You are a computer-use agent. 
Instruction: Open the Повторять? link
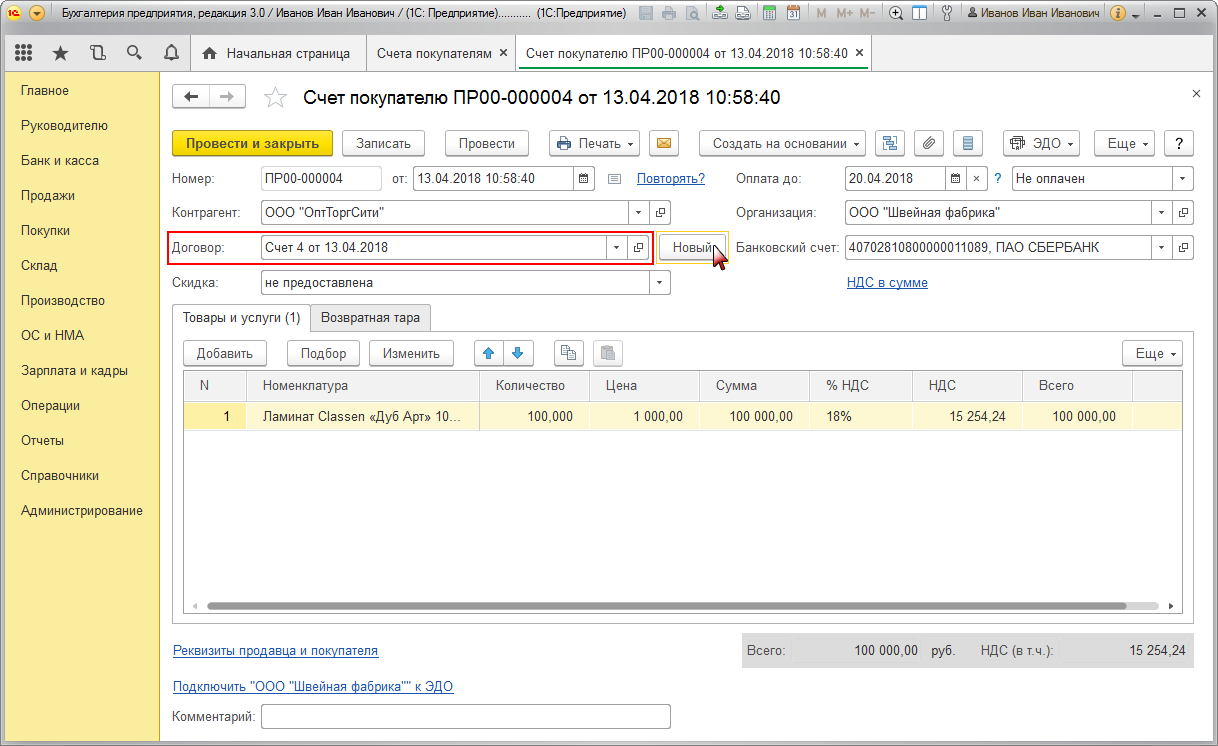(671, 179)
